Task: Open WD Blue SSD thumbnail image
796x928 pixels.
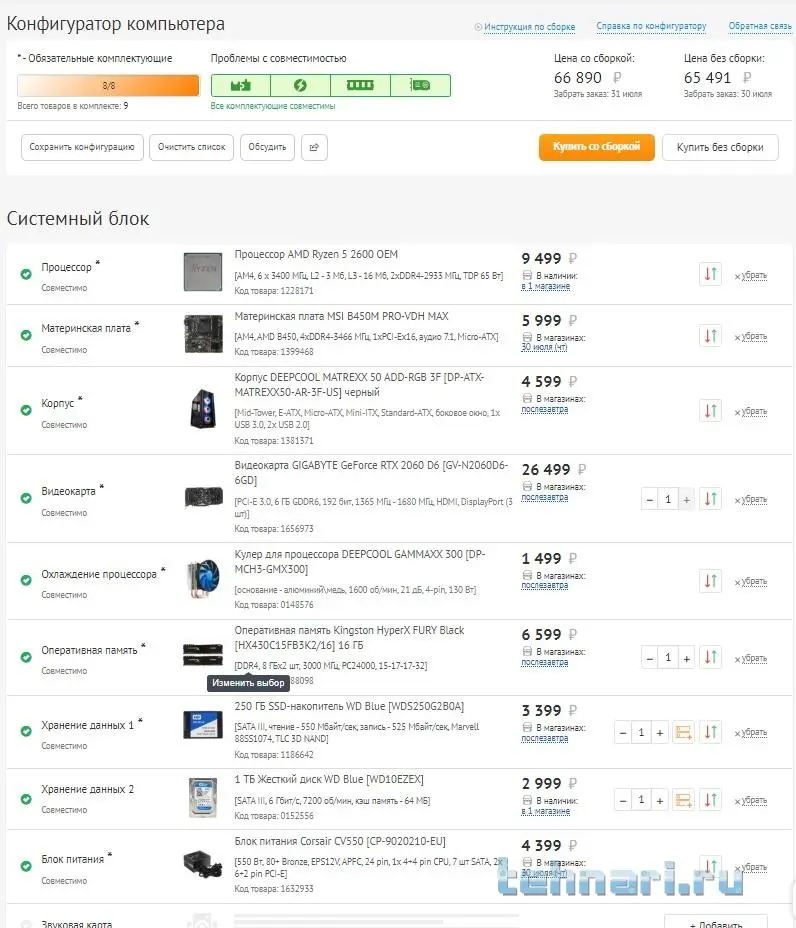Action: (x=203, y=725)
